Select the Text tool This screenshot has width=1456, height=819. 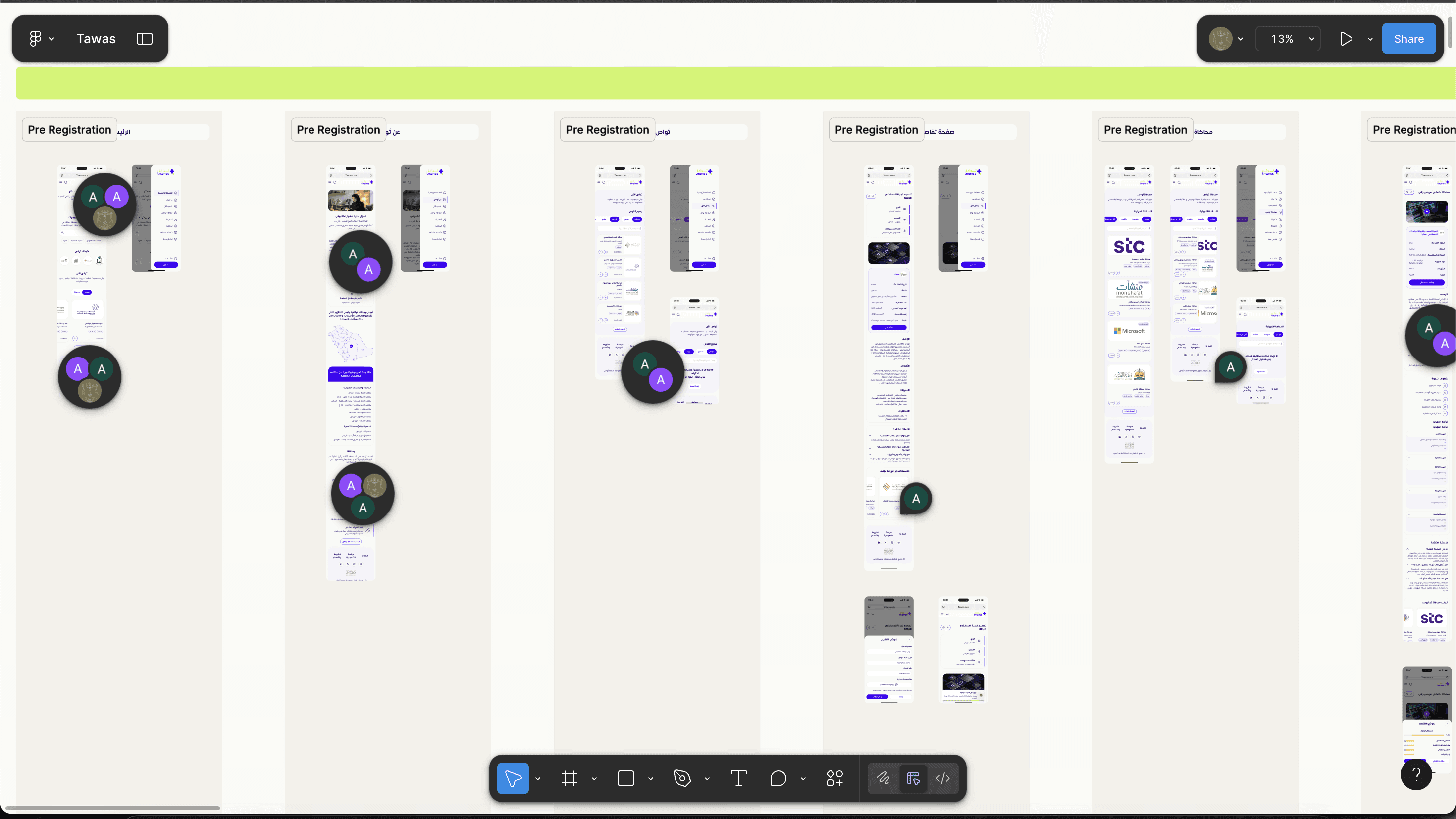(x=738, y=778)
